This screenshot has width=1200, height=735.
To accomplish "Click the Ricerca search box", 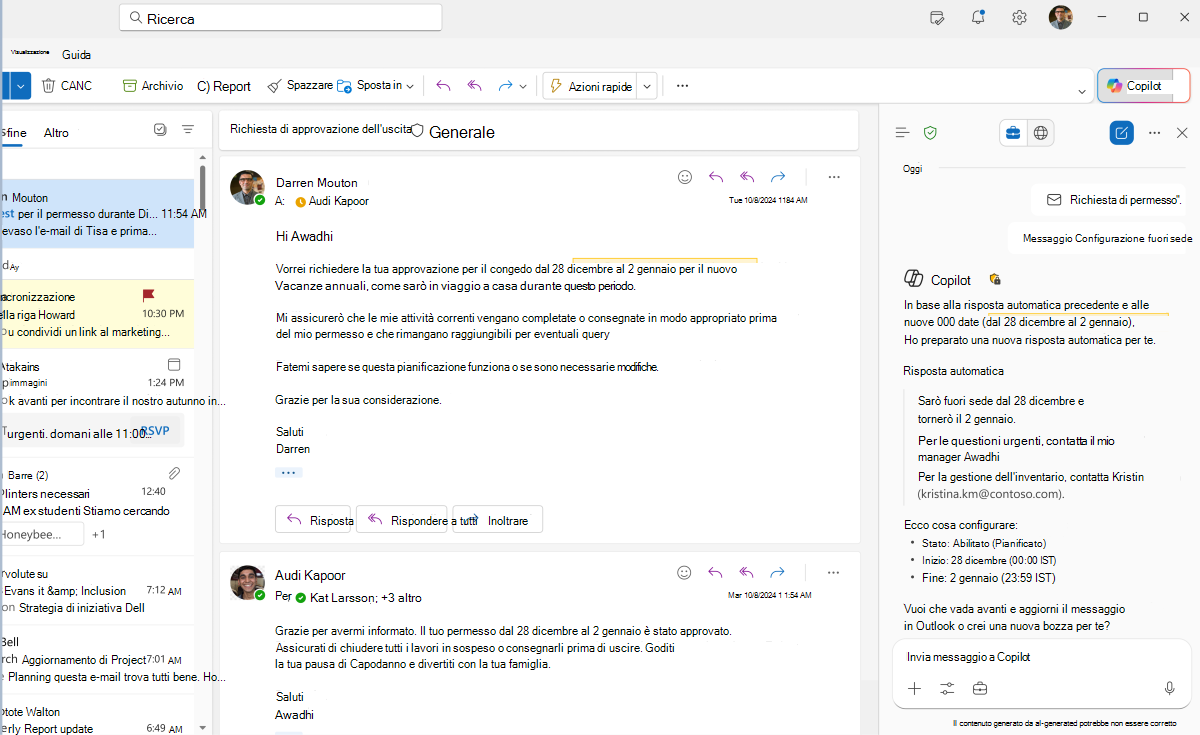I will (x=280, y=18).
